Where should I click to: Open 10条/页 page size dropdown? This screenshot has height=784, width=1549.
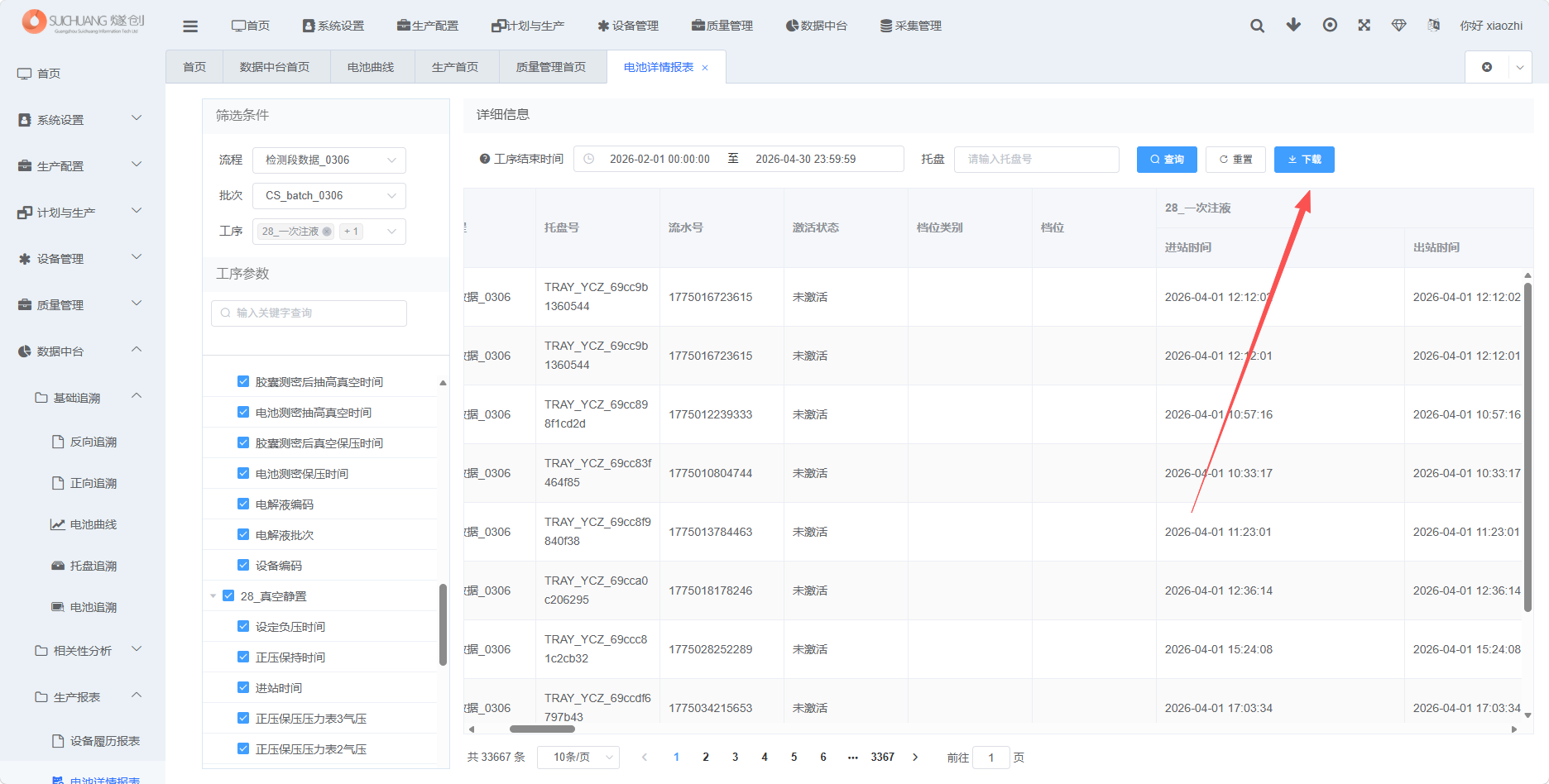click(x=578, y=757)
